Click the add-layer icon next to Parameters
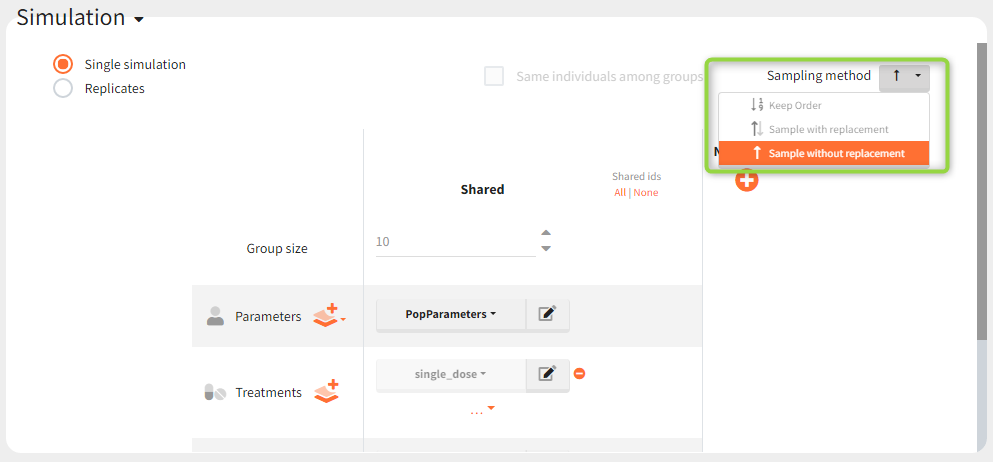Screen dimensions: 993x462 [328, 316]
